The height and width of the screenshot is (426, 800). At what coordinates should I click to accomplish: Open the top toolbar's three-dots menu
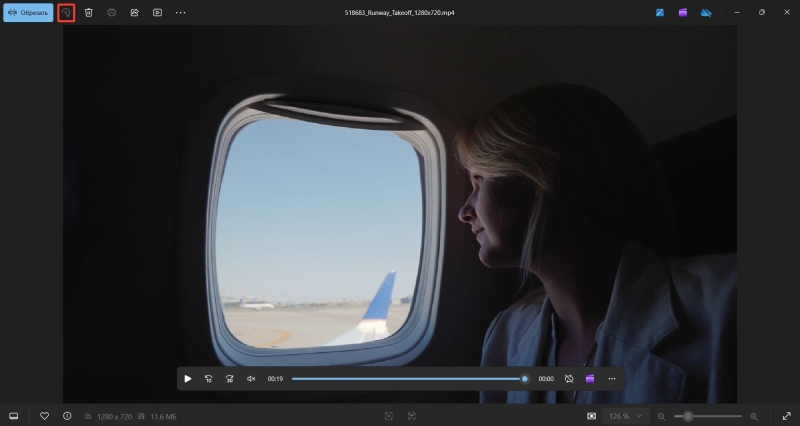[x=181, y=13]
